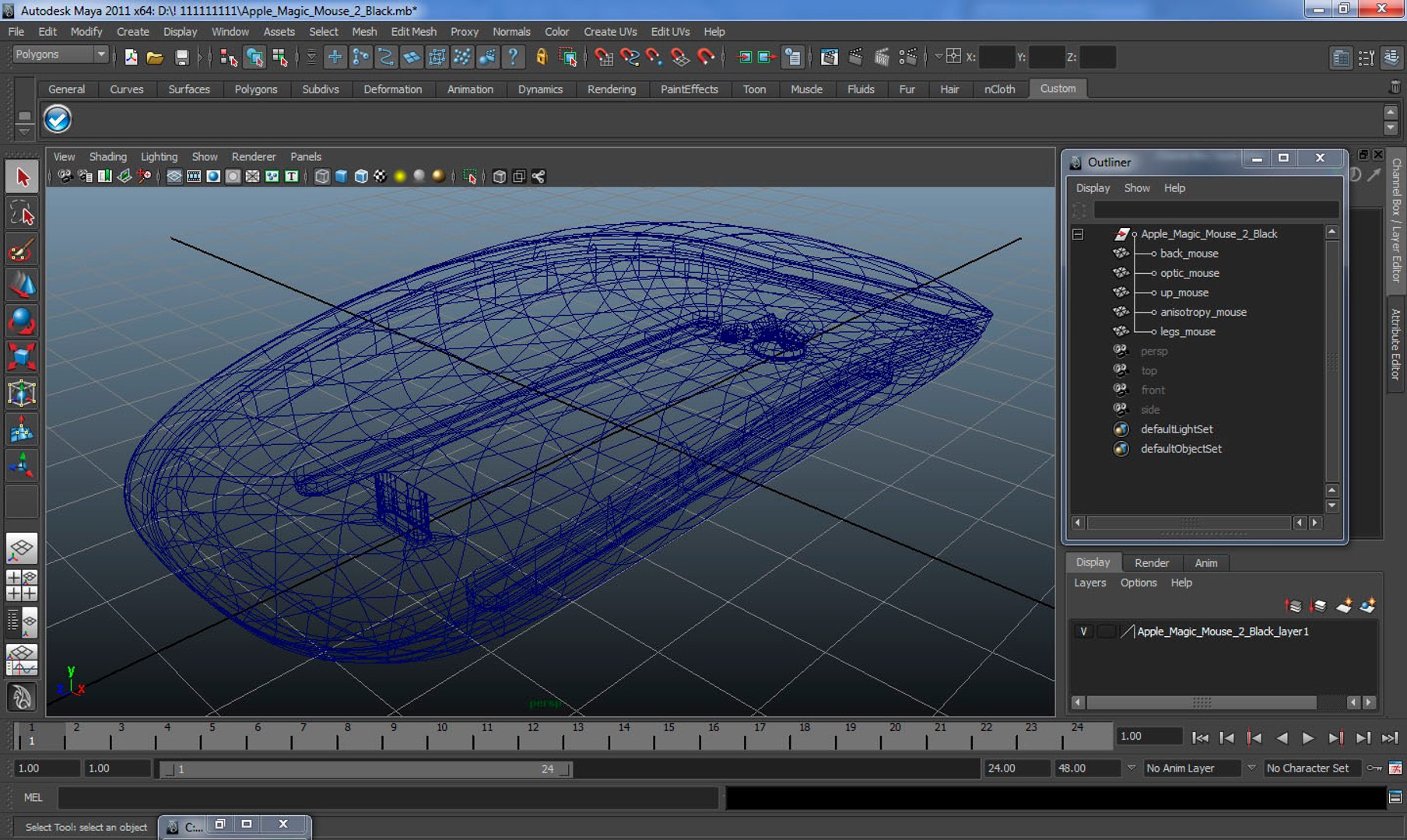Image resolution: width=1407 pixels, height=840 pixels.
Task: Select the Move tool
Action: 22,285
